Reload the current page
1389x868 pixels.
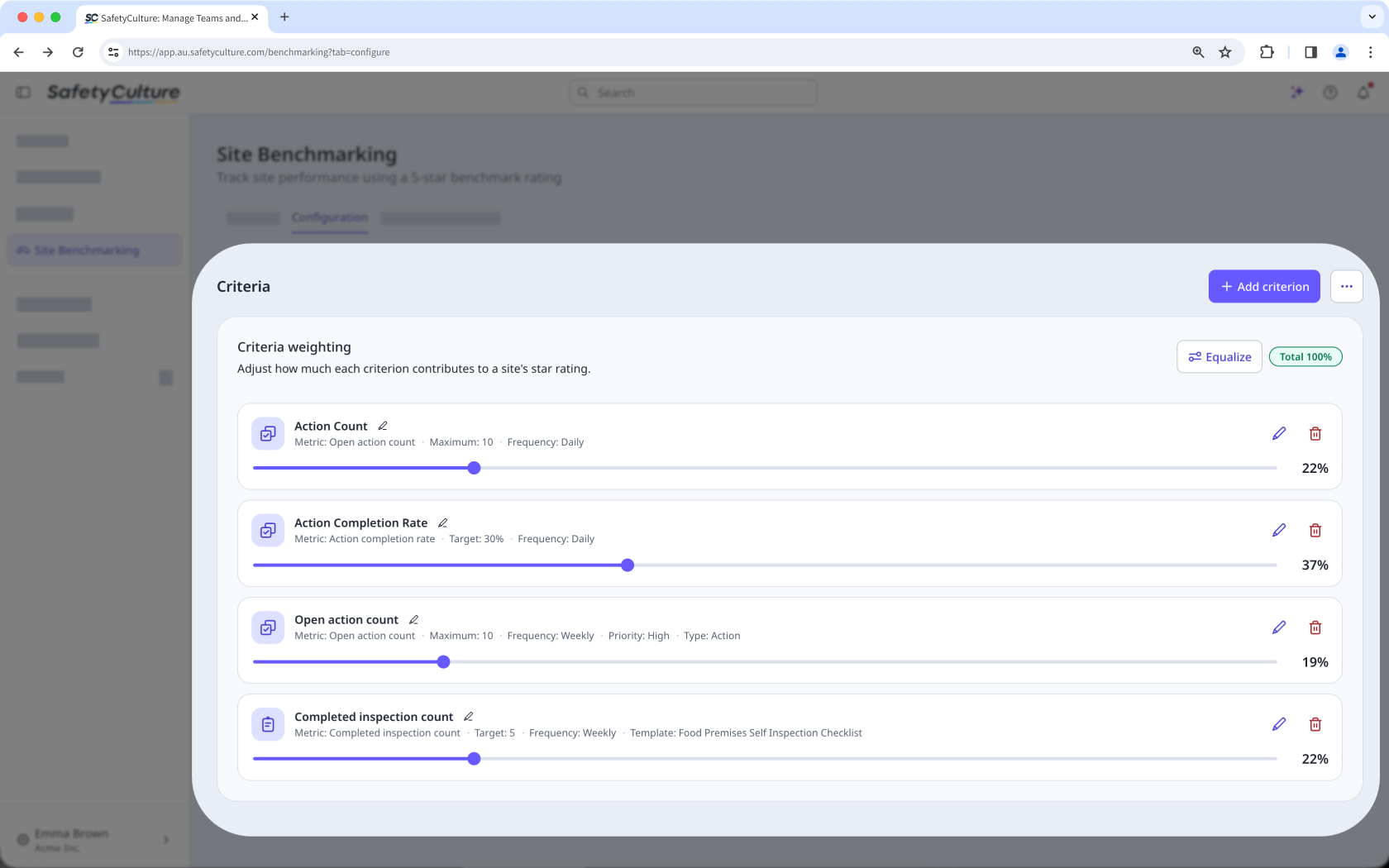pos(78,52)
